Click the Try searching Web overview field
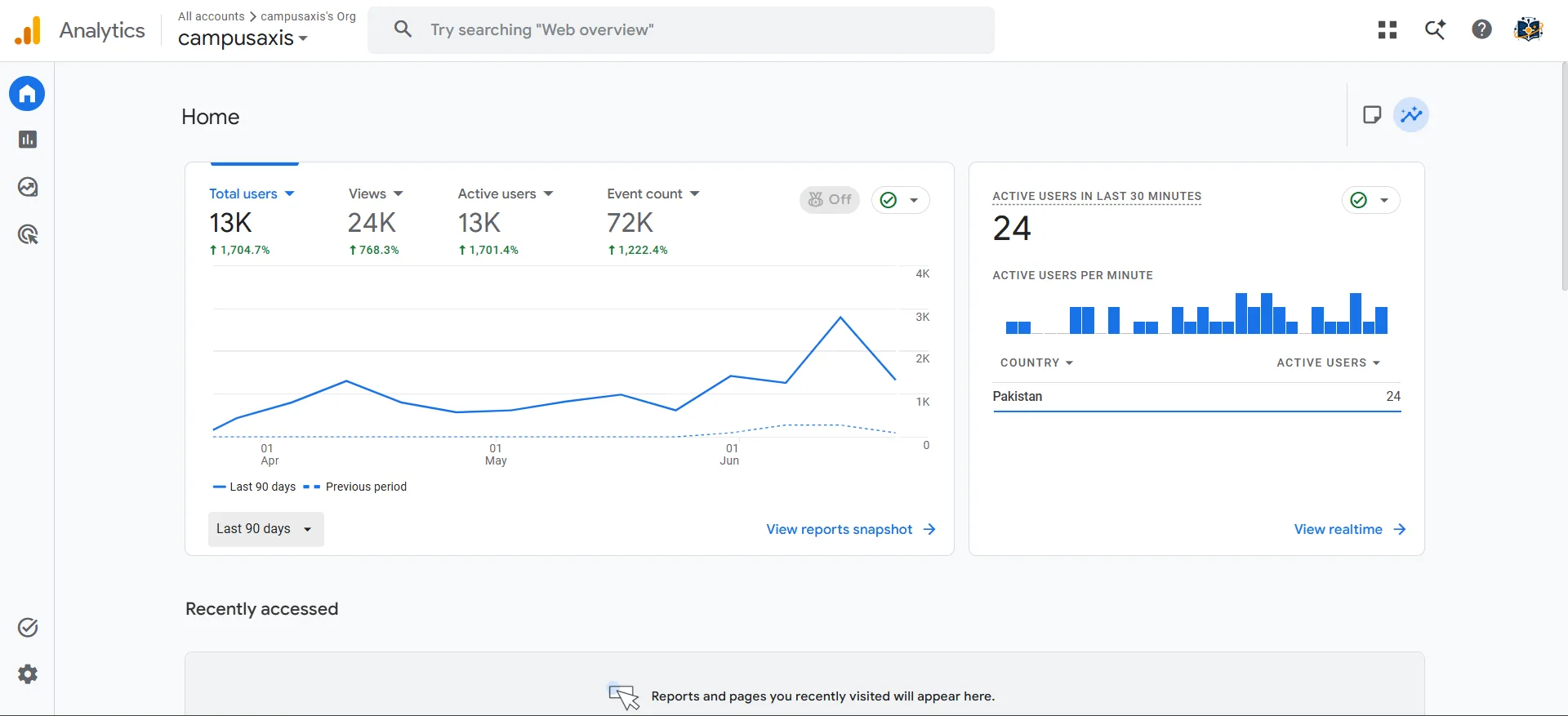 pos(681,30)
